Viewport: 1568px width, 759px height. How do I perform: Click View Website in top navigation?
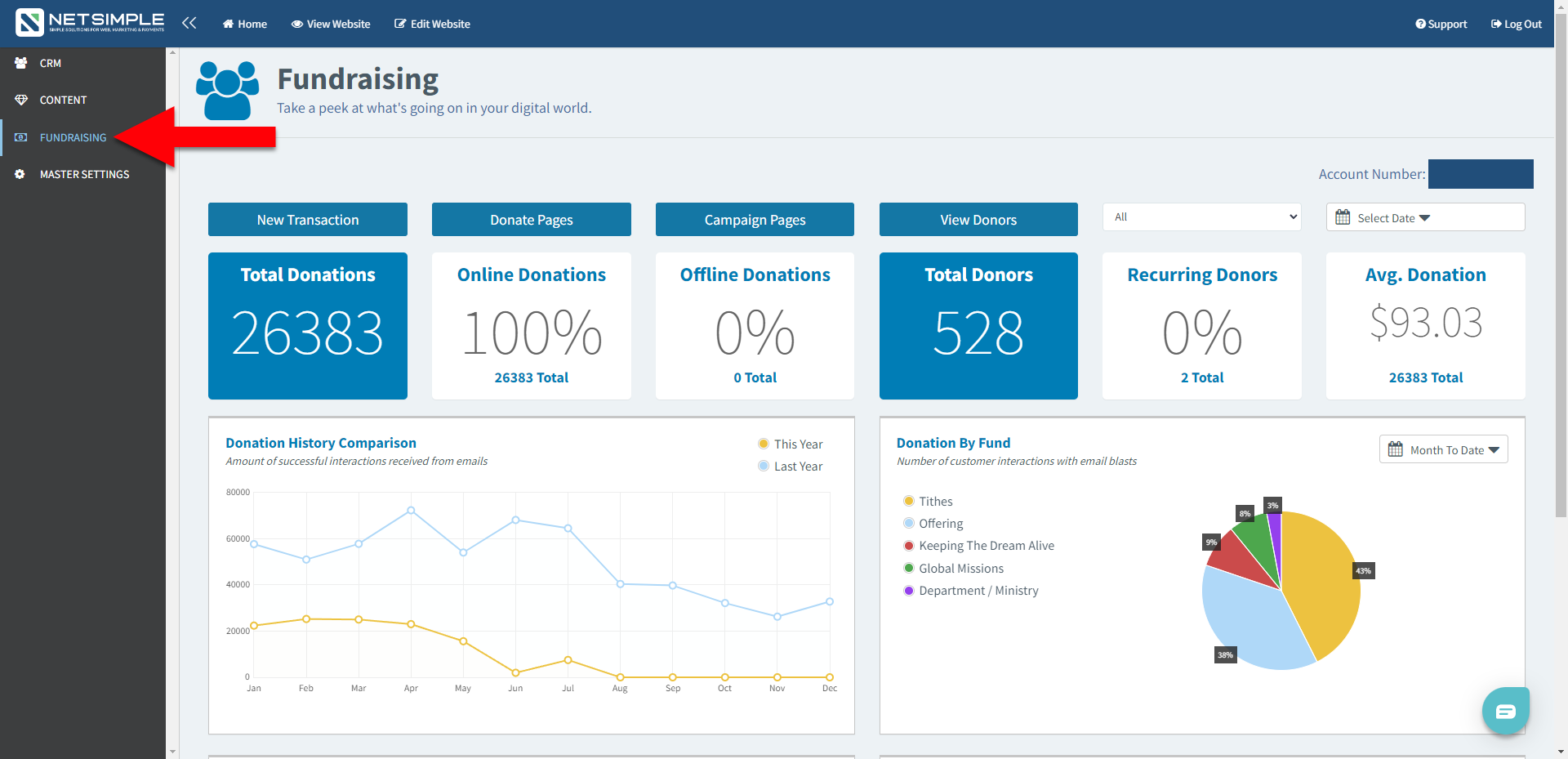pos(331,24)
